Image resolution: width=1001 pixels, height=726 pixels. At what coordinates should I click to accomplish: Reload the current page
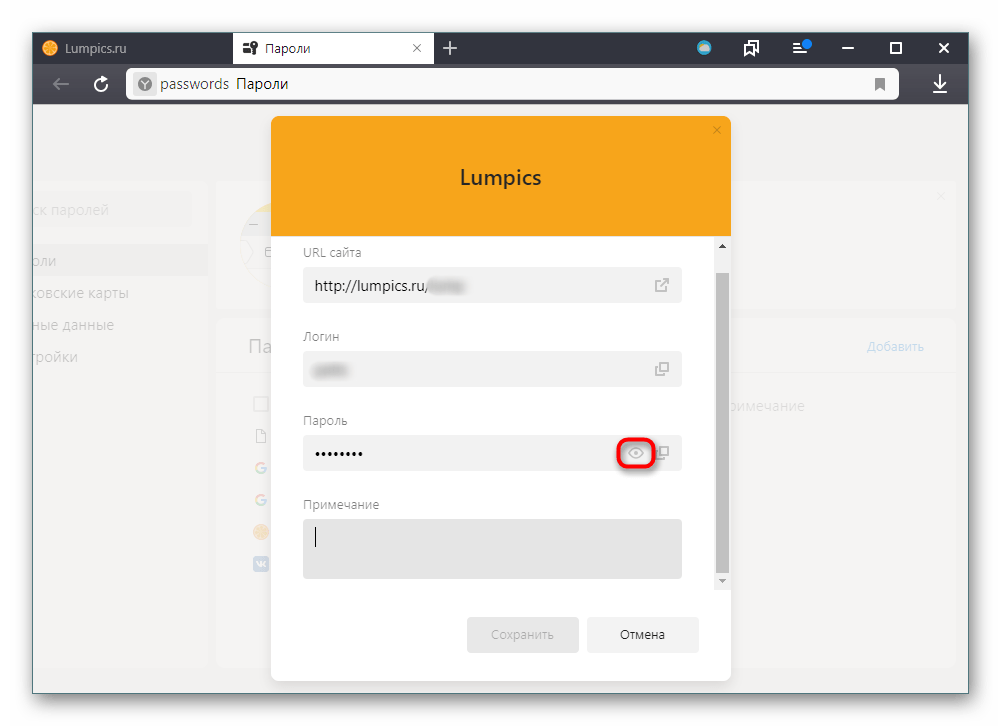coord(101,85)
